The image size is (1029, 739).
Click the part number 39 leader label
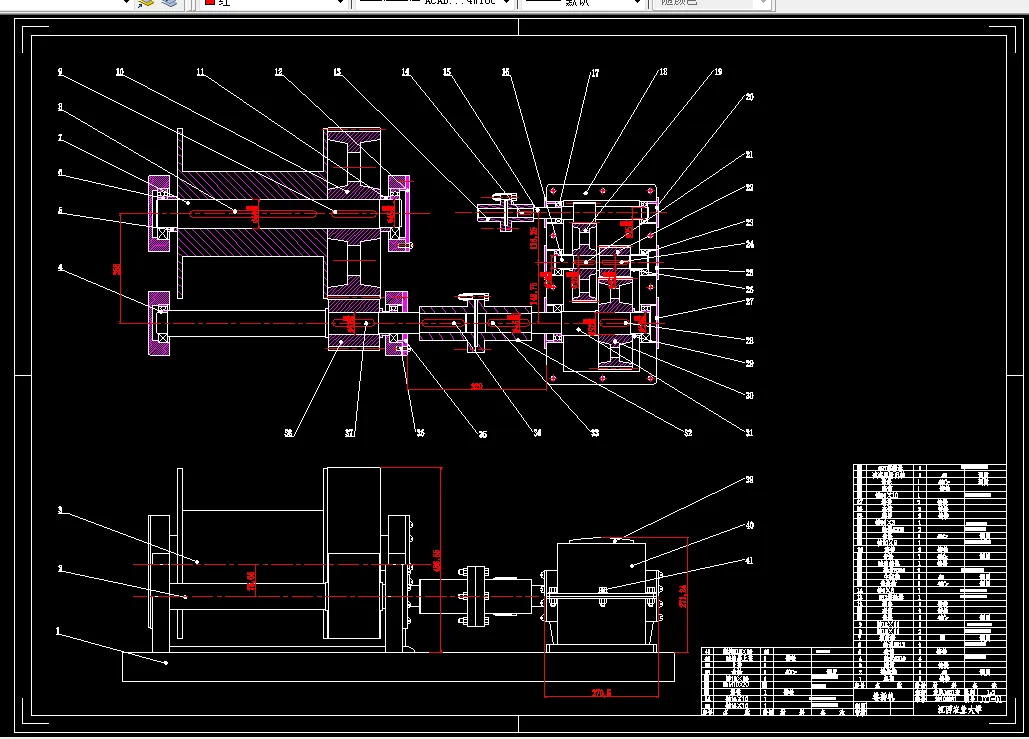[x=749, y=480]
